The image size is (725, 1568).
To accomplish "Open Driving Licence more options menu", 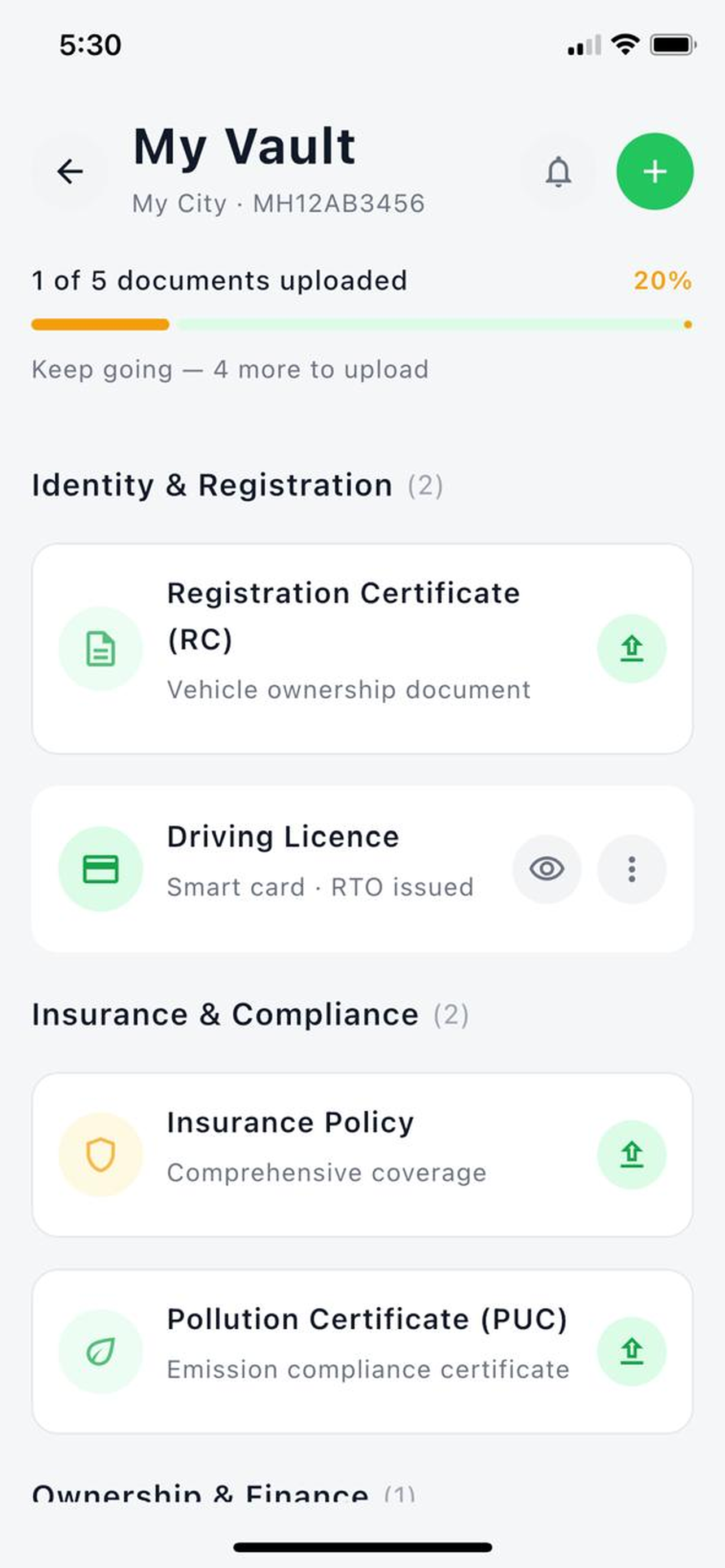I will 632,869.
